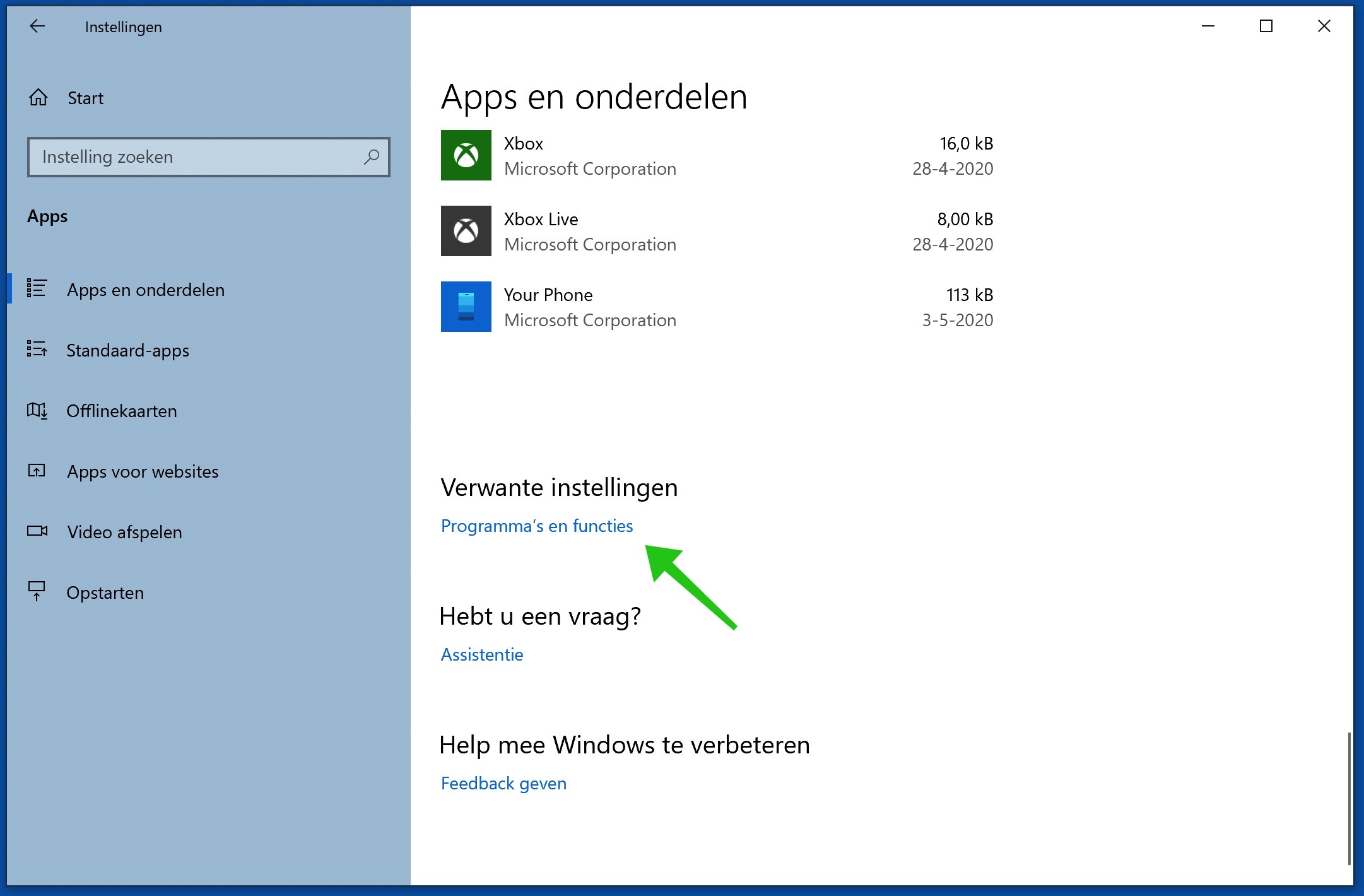Viewport: 1364px width, 896px height.
Task: Click the Offlinekaarten map icon
Action: click(x=37, y=410)
